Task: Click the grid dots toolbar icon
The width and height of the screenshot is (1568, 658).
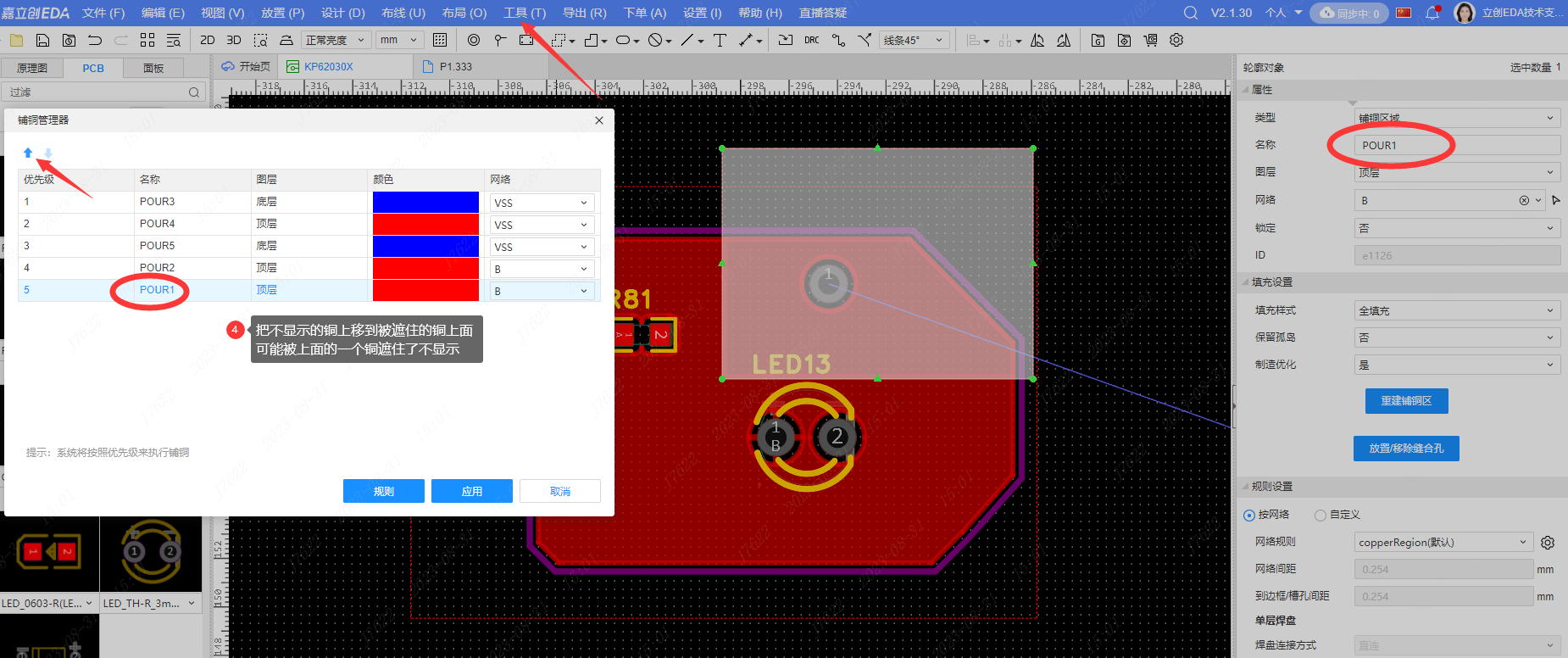Action: [x=440, y=40]
